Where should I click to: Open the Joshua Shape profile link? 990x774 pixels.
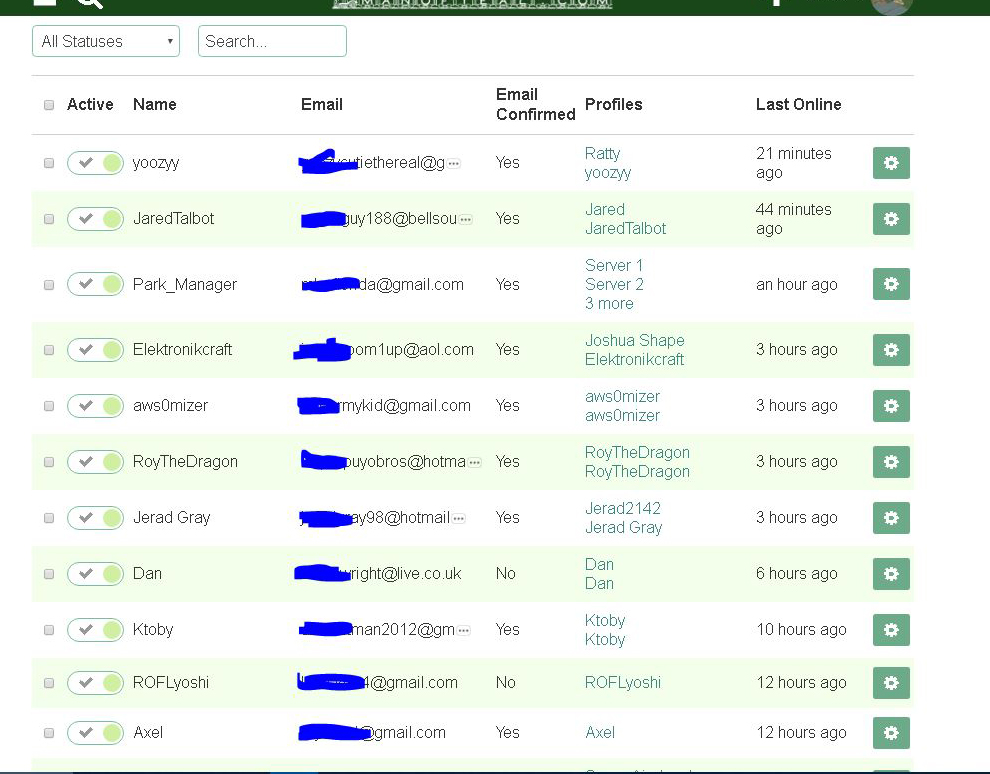pyautogui.click(x=634, y=340)
